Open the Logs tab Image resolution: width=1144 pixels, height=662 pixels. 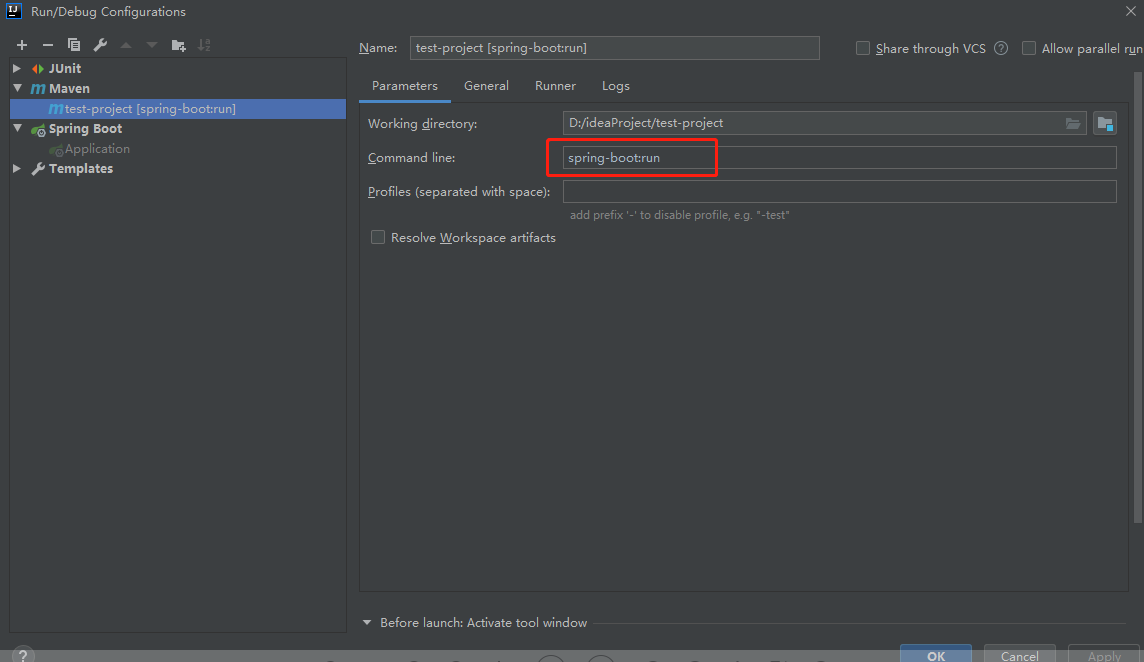tap(616, 86)
